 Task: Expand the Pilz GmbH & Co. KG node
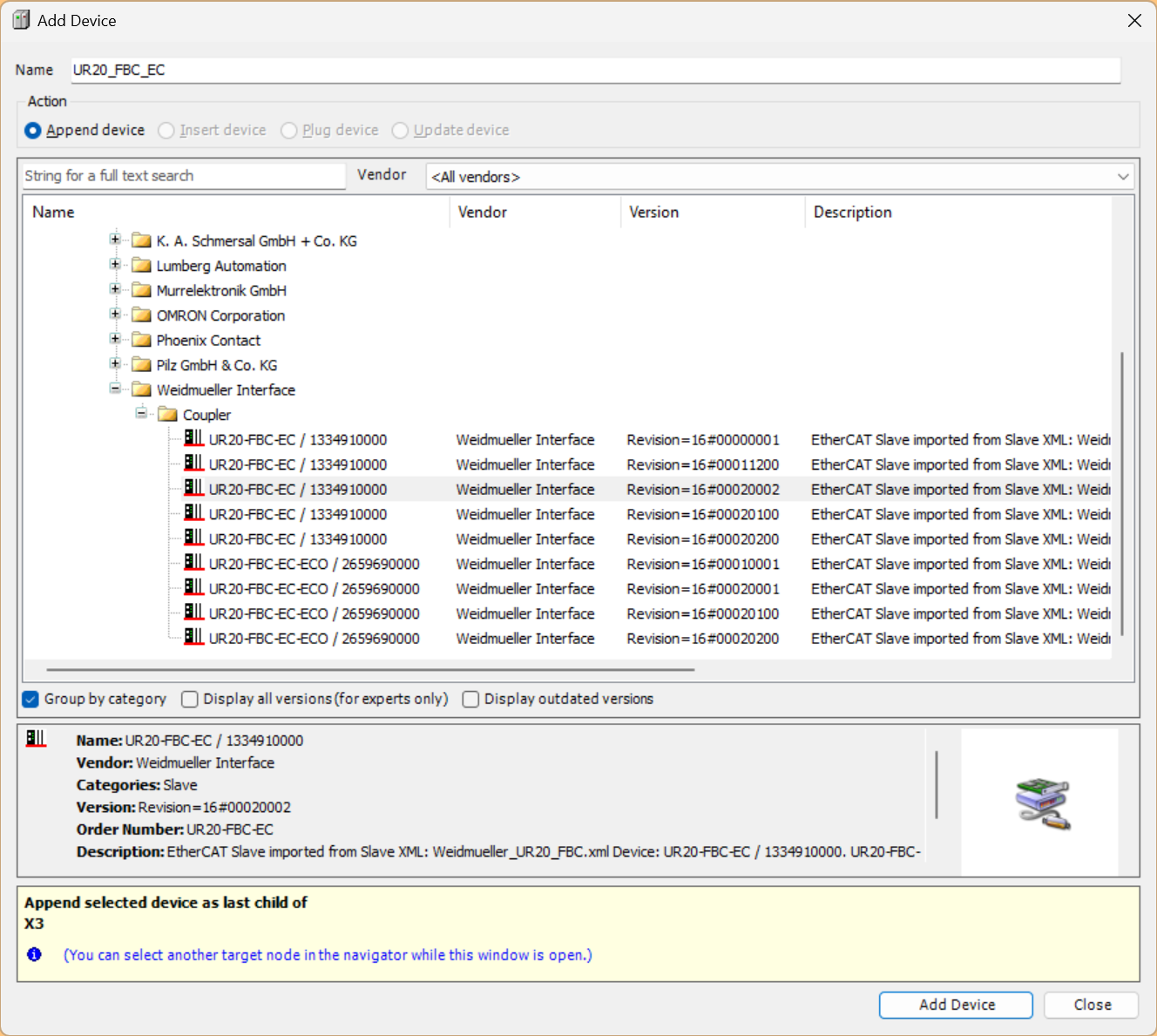click(115, 363)
